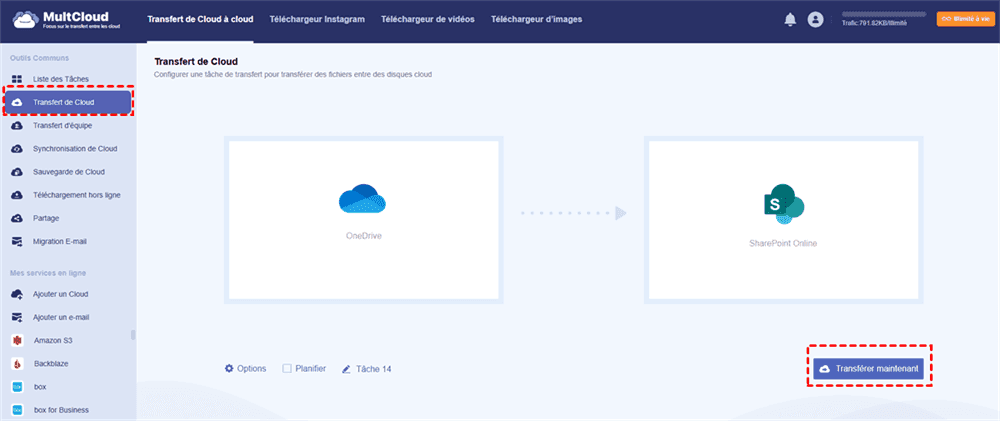Screen dimensions: 1000x421
Task: Click the Transfert d'équipe cloud icon
Action: [18, 126]
